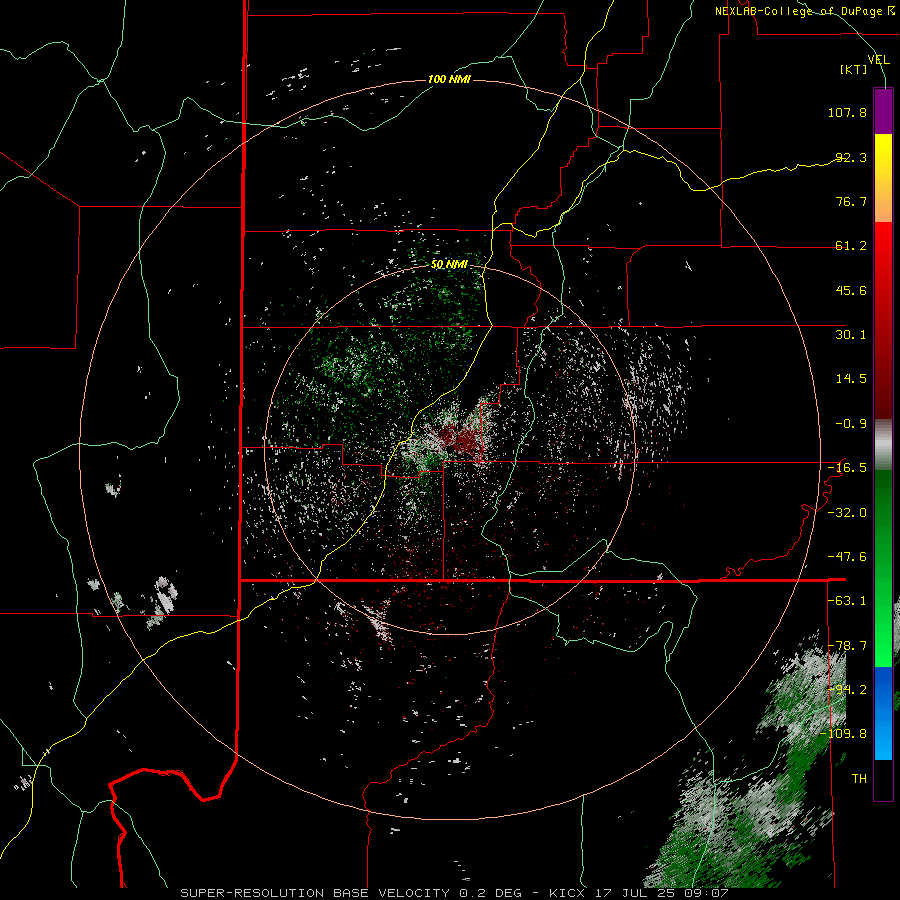
Task: Click the 100 NMI range ring label
Action: [x=449, y=79]
